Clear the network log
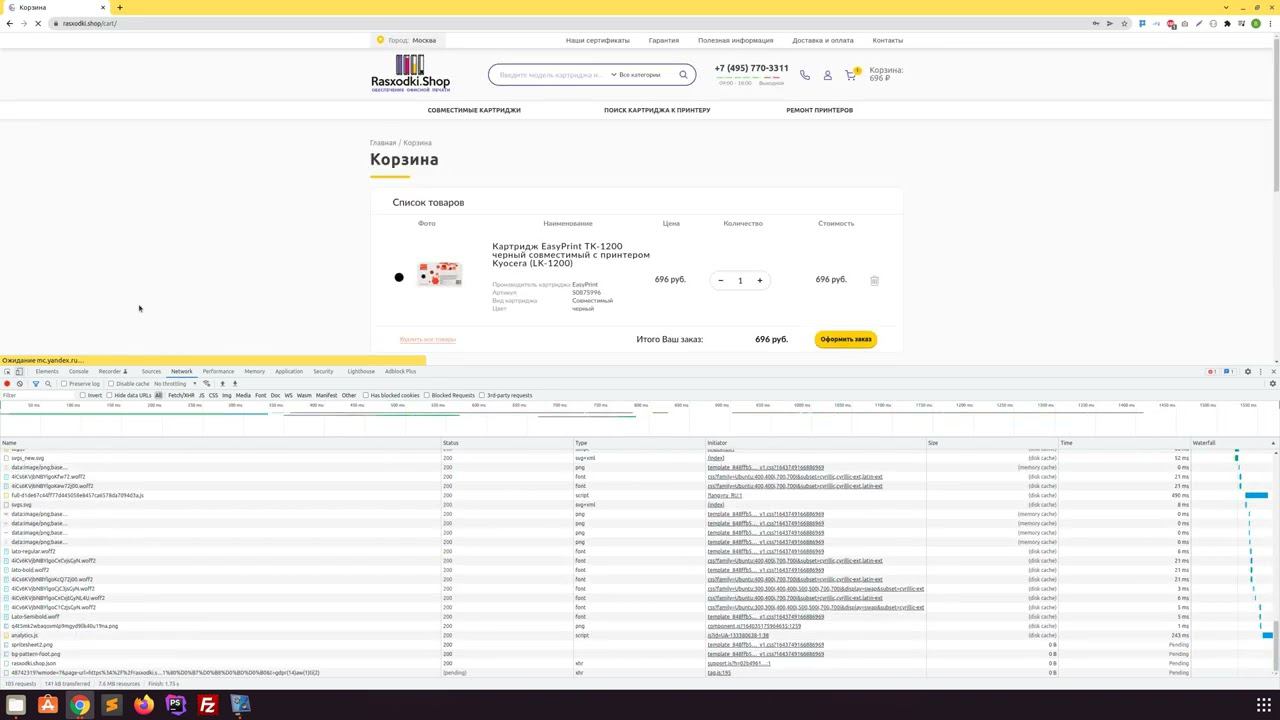The height and width of the screenshot is (720, 1280). (x=19, y=384)
